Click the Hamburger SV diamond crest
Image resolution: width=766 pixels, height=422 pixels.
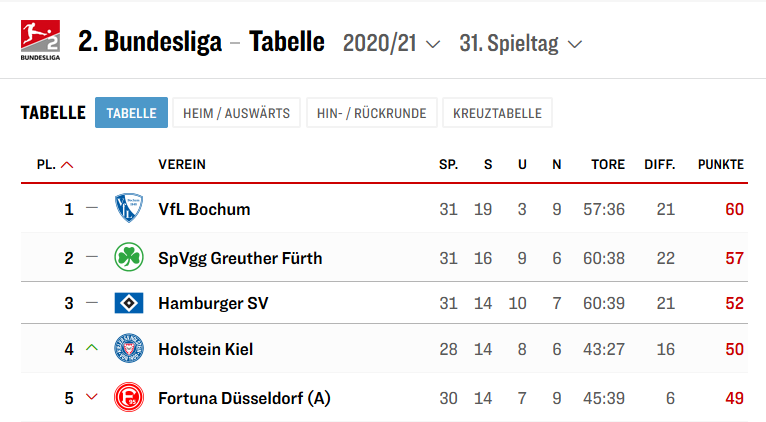[x=128, y=303]
